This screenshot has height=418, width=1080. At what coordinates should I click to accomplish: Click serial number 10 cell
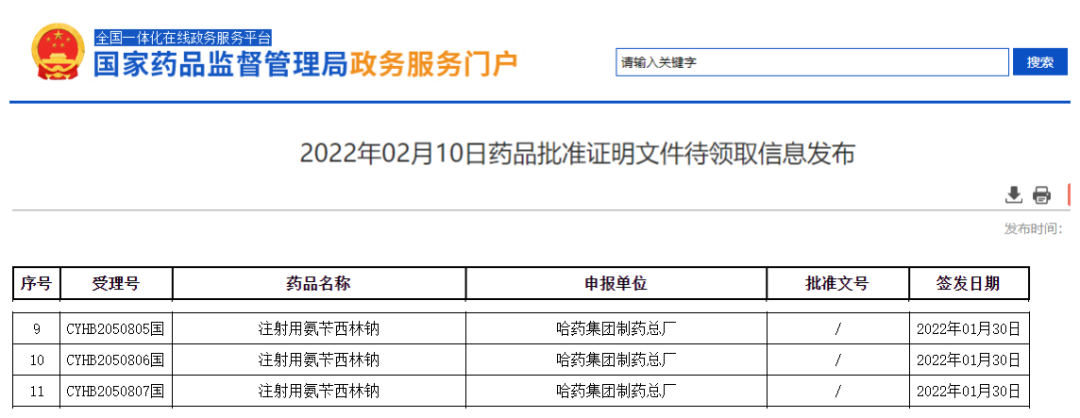(x=37, y=360)
